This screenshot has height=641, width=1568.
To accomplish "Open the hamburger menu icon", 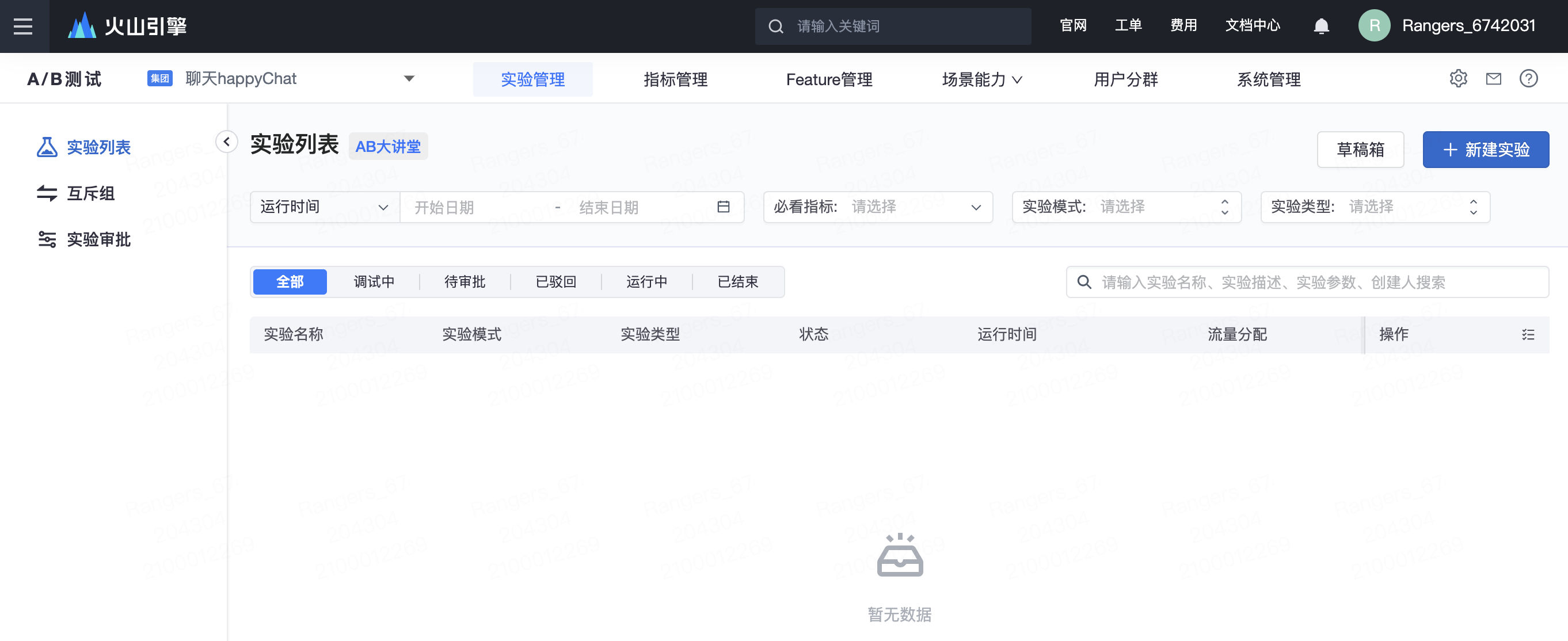I will pyautogui.click(x=23, y=26).
